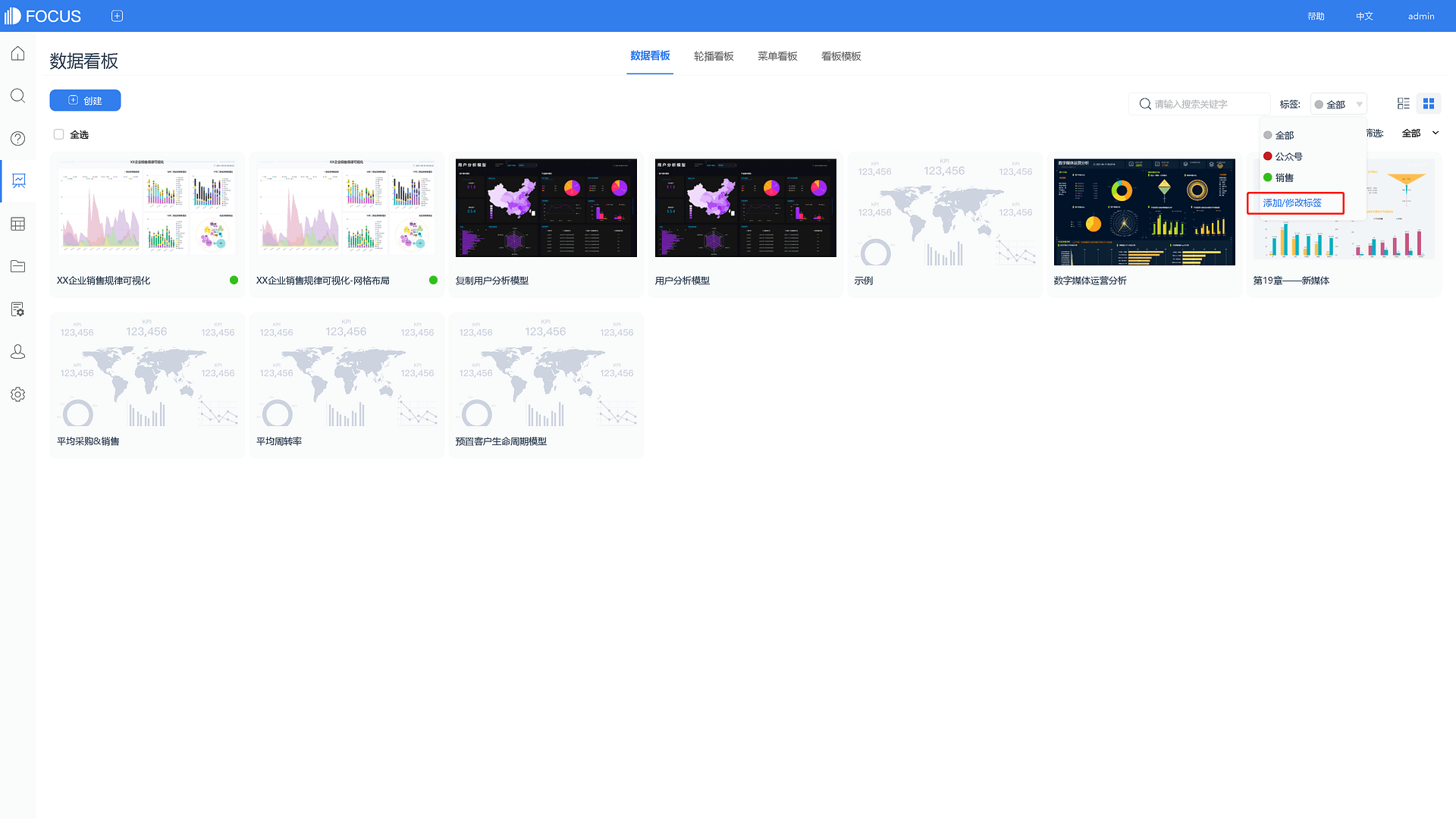Screen dimensions: 1456x819
Task: Open the data table icon in sidebar
Action: click(x=18, y=224)
